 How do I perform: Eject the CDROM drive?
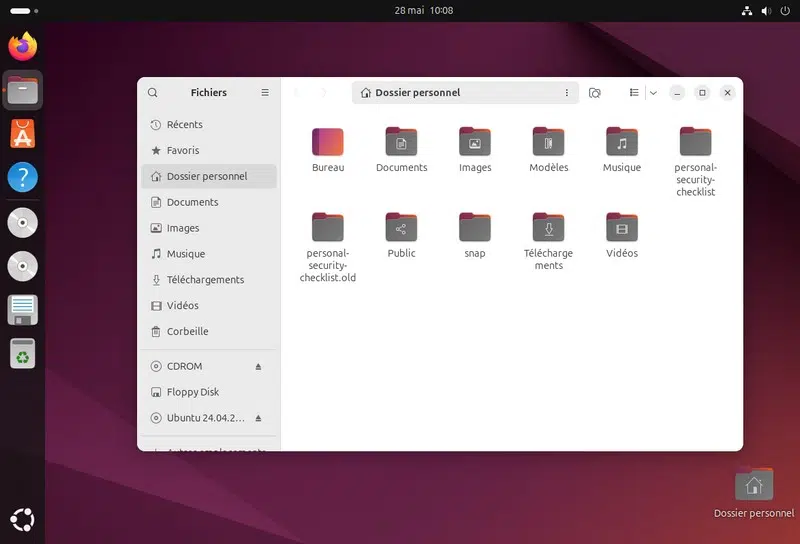pos(258,367)
